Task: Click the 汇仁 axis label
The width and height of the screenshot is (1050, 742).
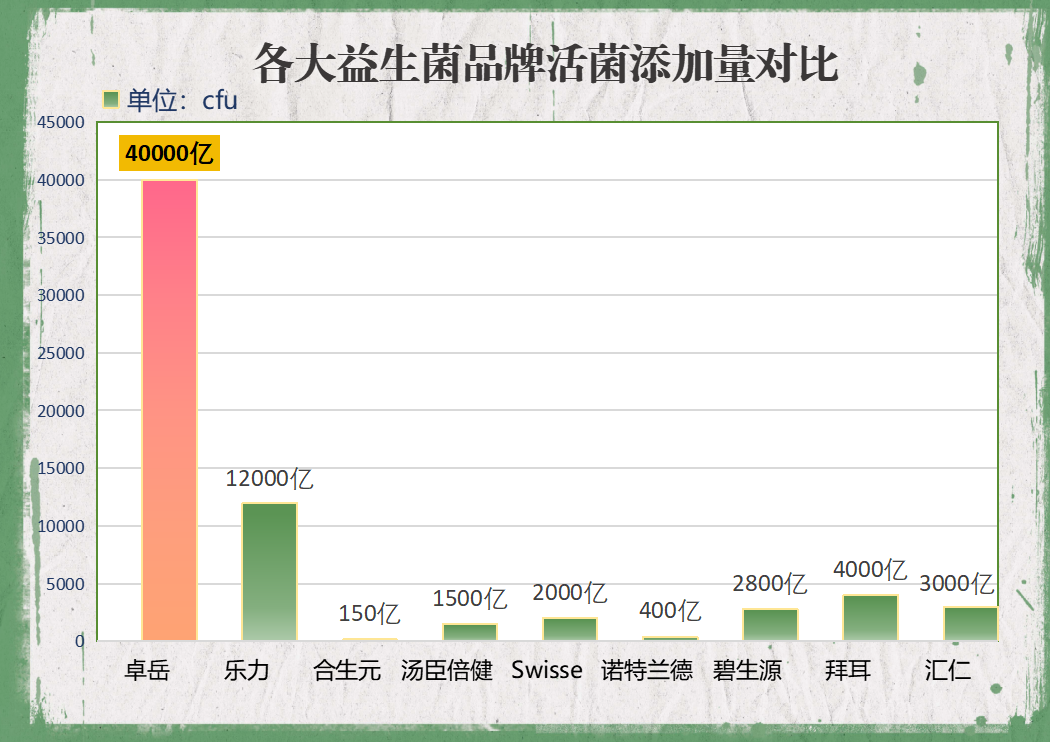Action: coord(948,670)
